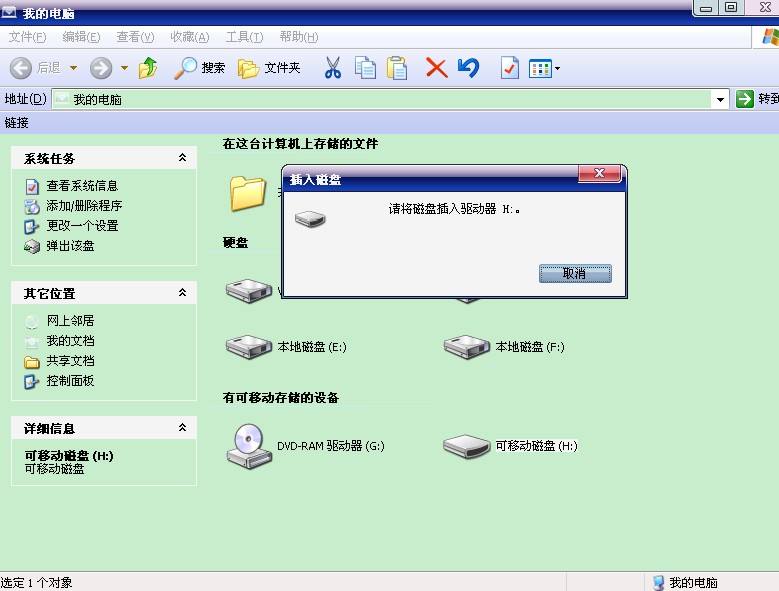This screenshot has height=591, width=779.
Task: Click the status bar My Computer icon
Action: point(658,583)
